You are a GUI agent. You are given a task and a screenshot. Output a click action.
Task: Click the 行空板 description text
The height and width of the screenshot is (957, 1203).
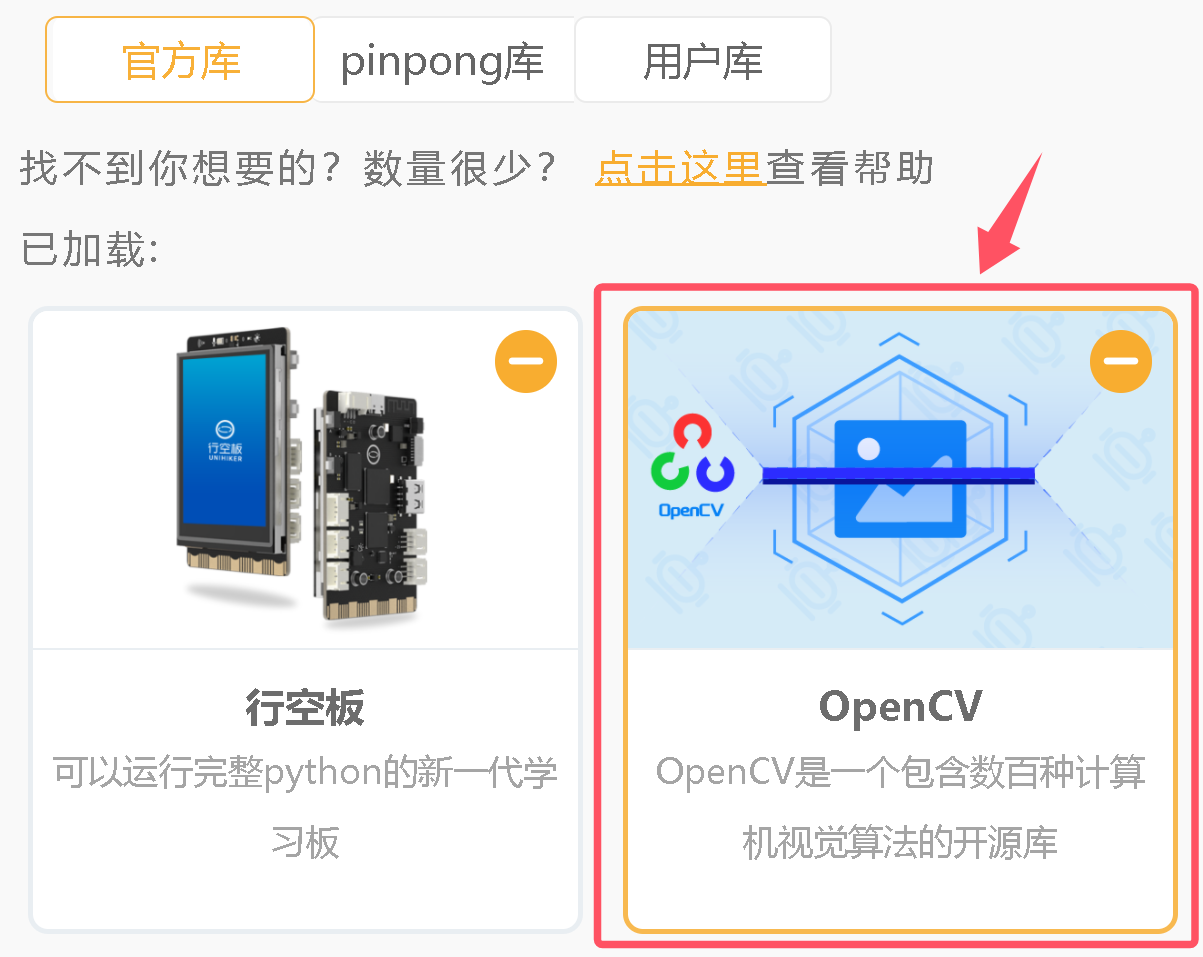(x=305, y=808)
